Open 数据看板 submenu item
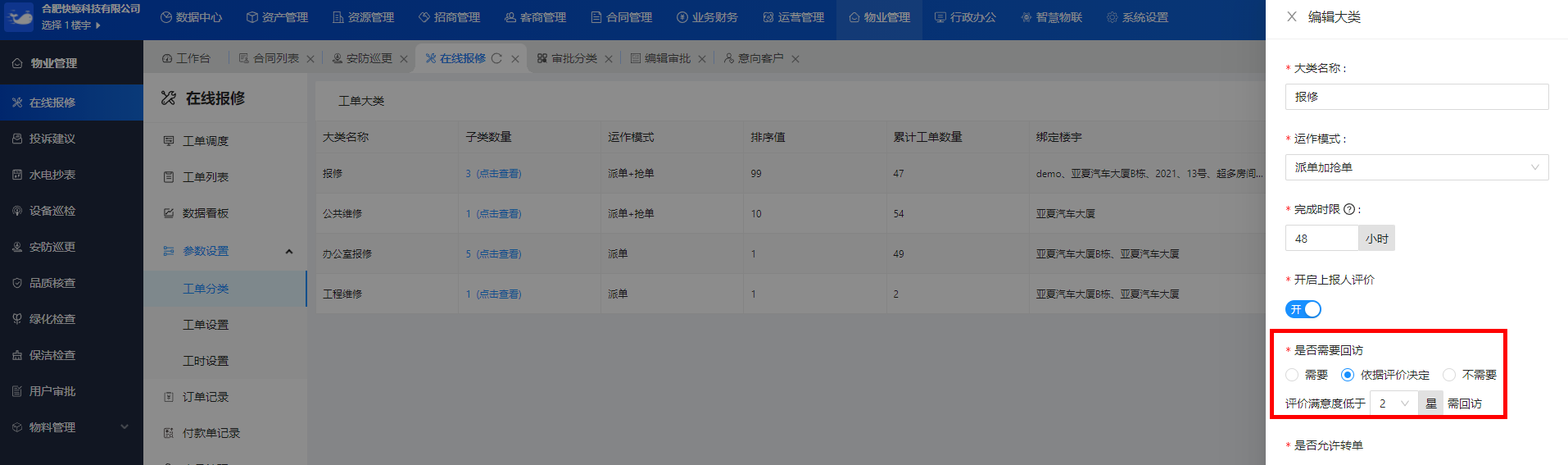 point(225,213)
